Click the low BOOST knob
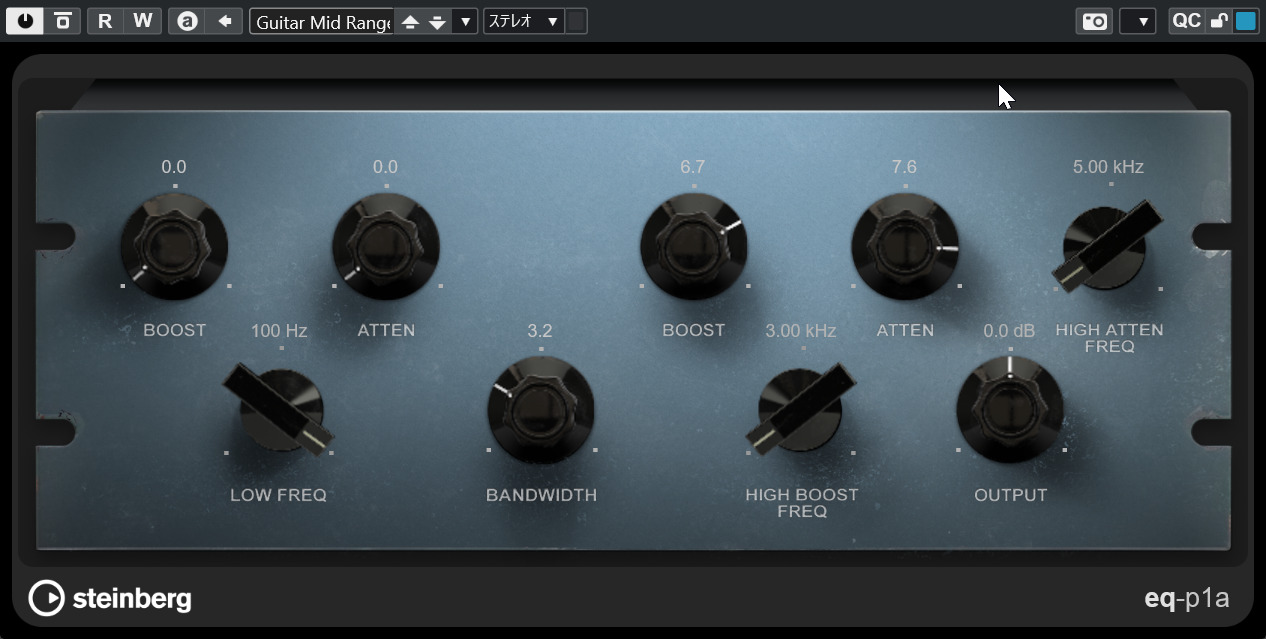The image size is (1266, 639). (x=174, y=245)
